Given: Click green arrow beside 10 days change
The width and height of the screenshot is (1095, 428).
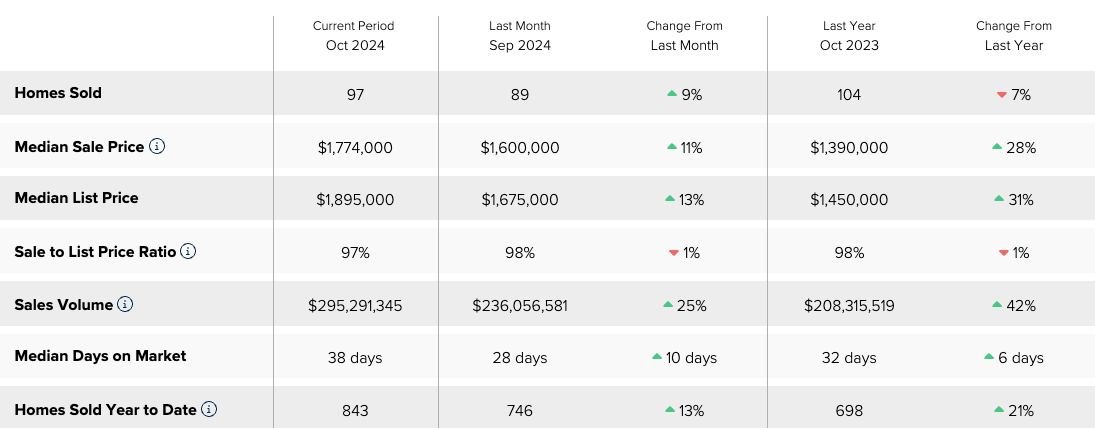Looking at the screenshot, I should 656,357.
